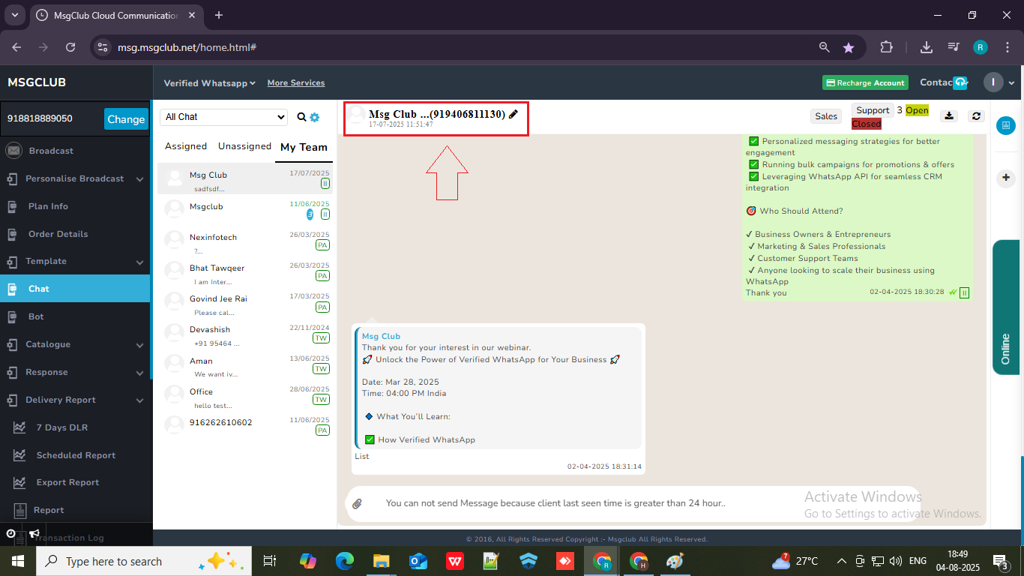The height and width of the screenshot is (576, 1024).
Task: Open Devashish chat in list
Action: coord(246,333)
